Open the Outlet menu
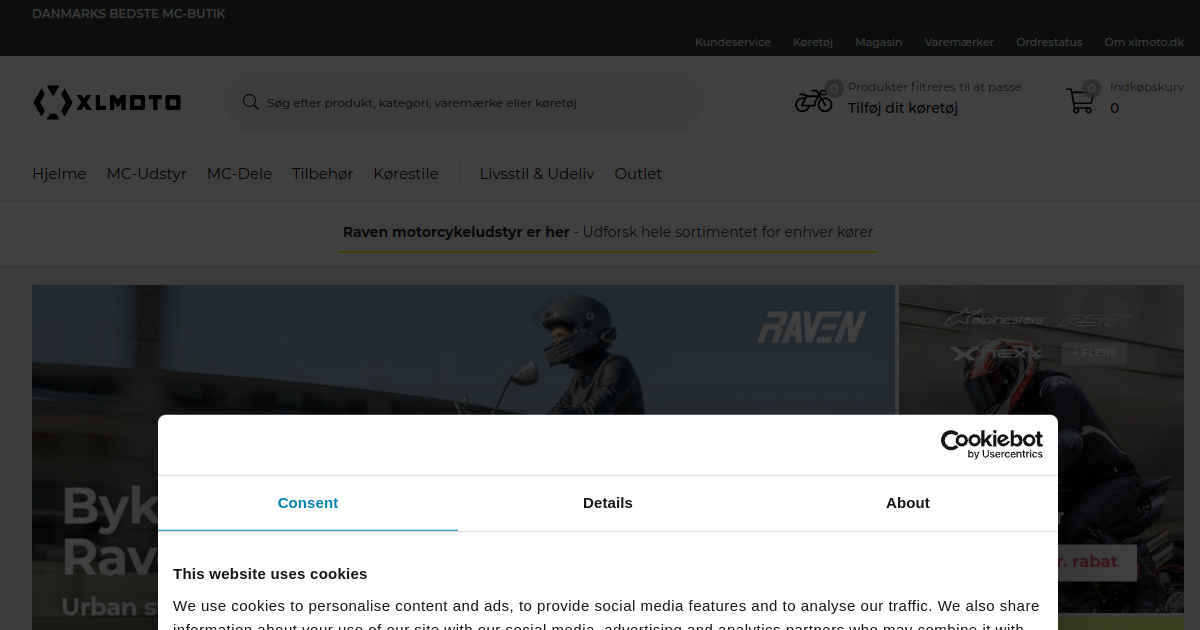1200x630 pixels. pyautogui.click(x=638, y=174)
